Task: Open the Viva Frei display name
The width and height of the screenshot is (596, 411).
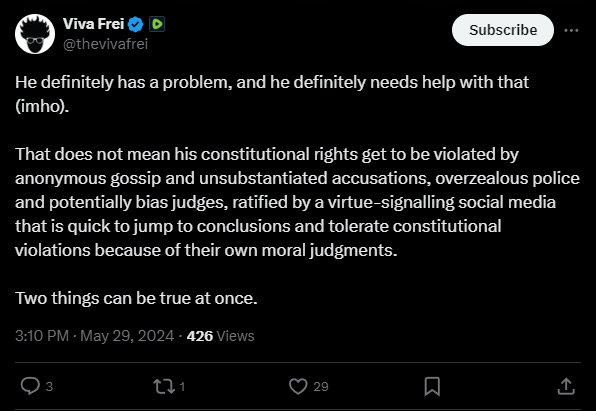Action: [94, 24]
